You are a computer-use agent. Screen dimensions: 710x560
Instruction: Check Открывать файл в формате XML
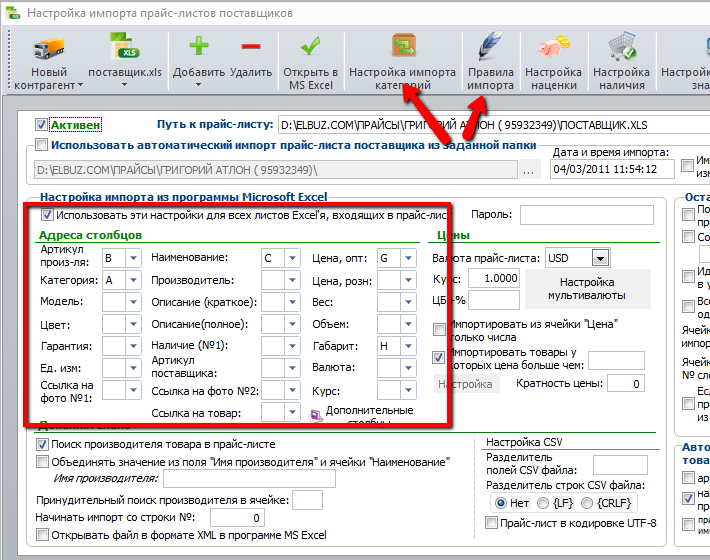pos(42,535)
